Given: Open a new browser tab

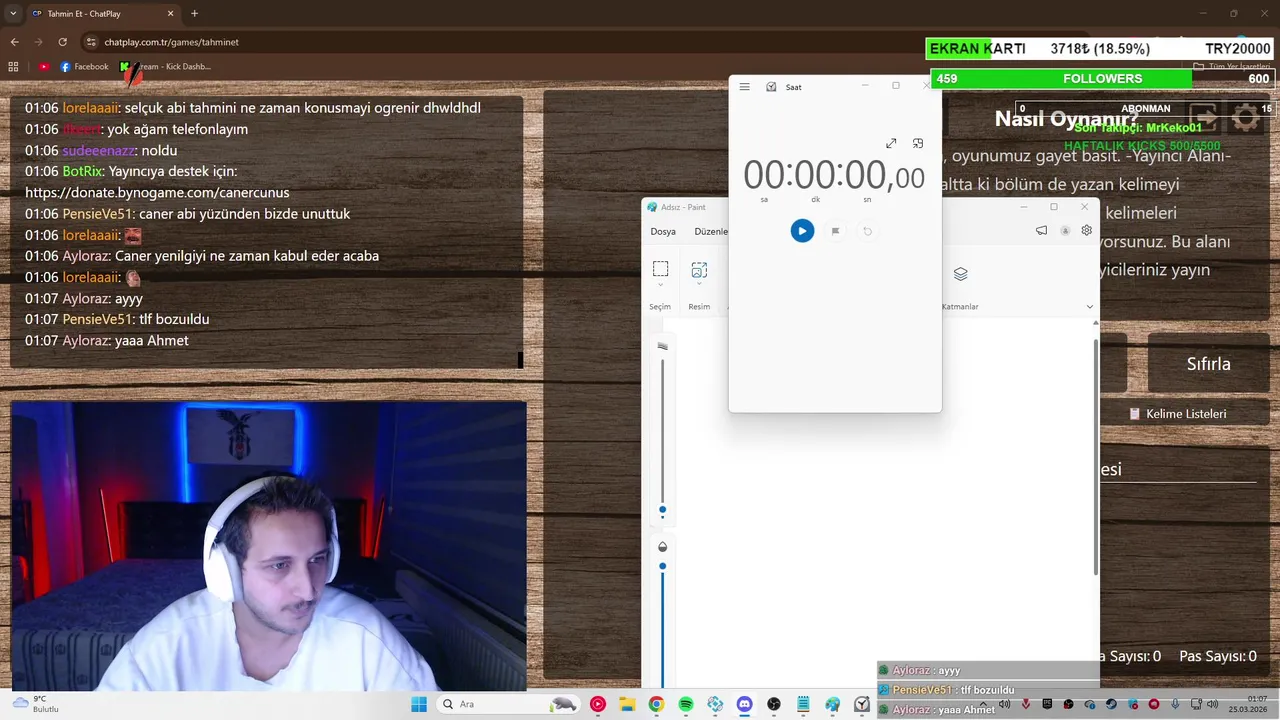Looking at the screenshot, I should pos(194,13).
